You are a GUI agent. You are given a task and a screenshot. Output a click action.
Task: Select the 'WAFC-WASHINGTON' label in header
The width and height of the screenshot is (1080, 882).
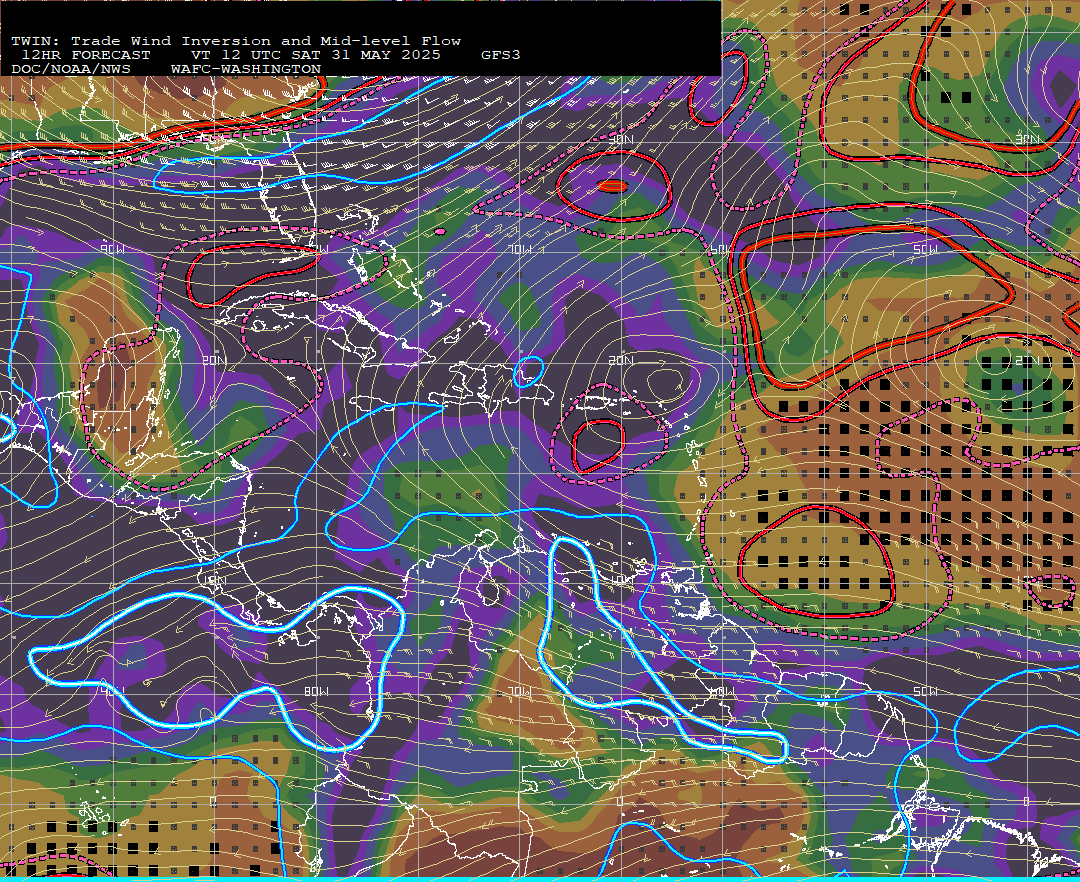[246, 69]
